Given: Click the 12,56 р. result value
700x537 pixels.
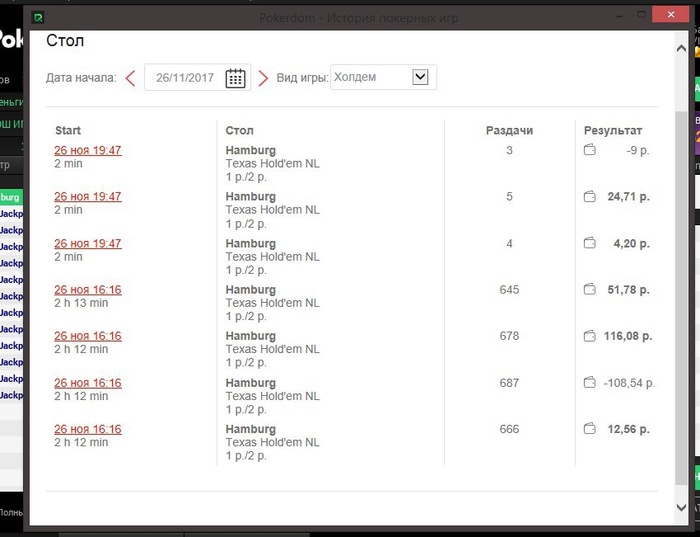Looking at the screenshot, I should click(629, 429).
